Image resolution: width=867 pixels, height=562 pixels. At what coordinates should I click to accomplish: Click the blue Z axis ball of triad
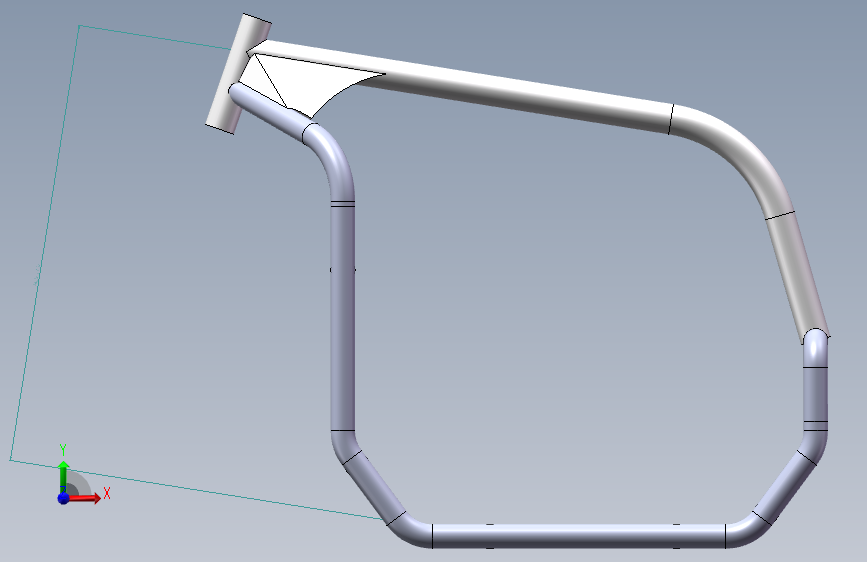(x=63, y=498)
